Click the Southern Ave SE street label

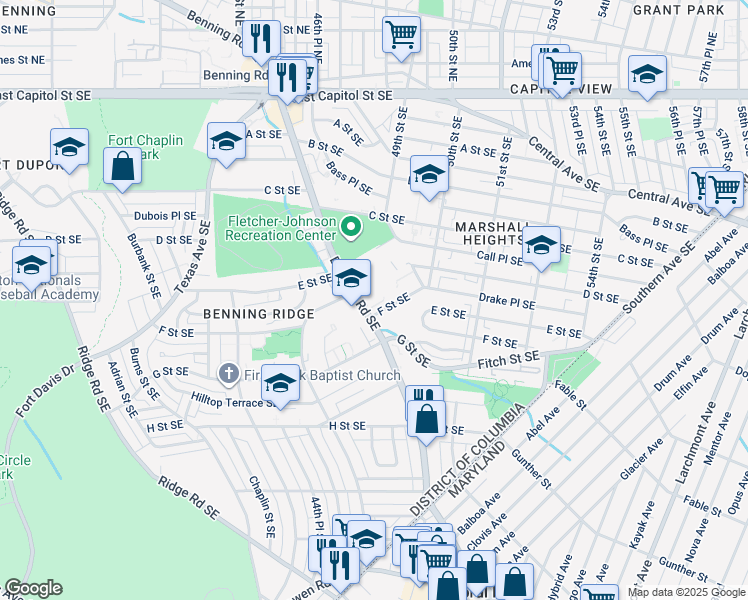(659, 278)
